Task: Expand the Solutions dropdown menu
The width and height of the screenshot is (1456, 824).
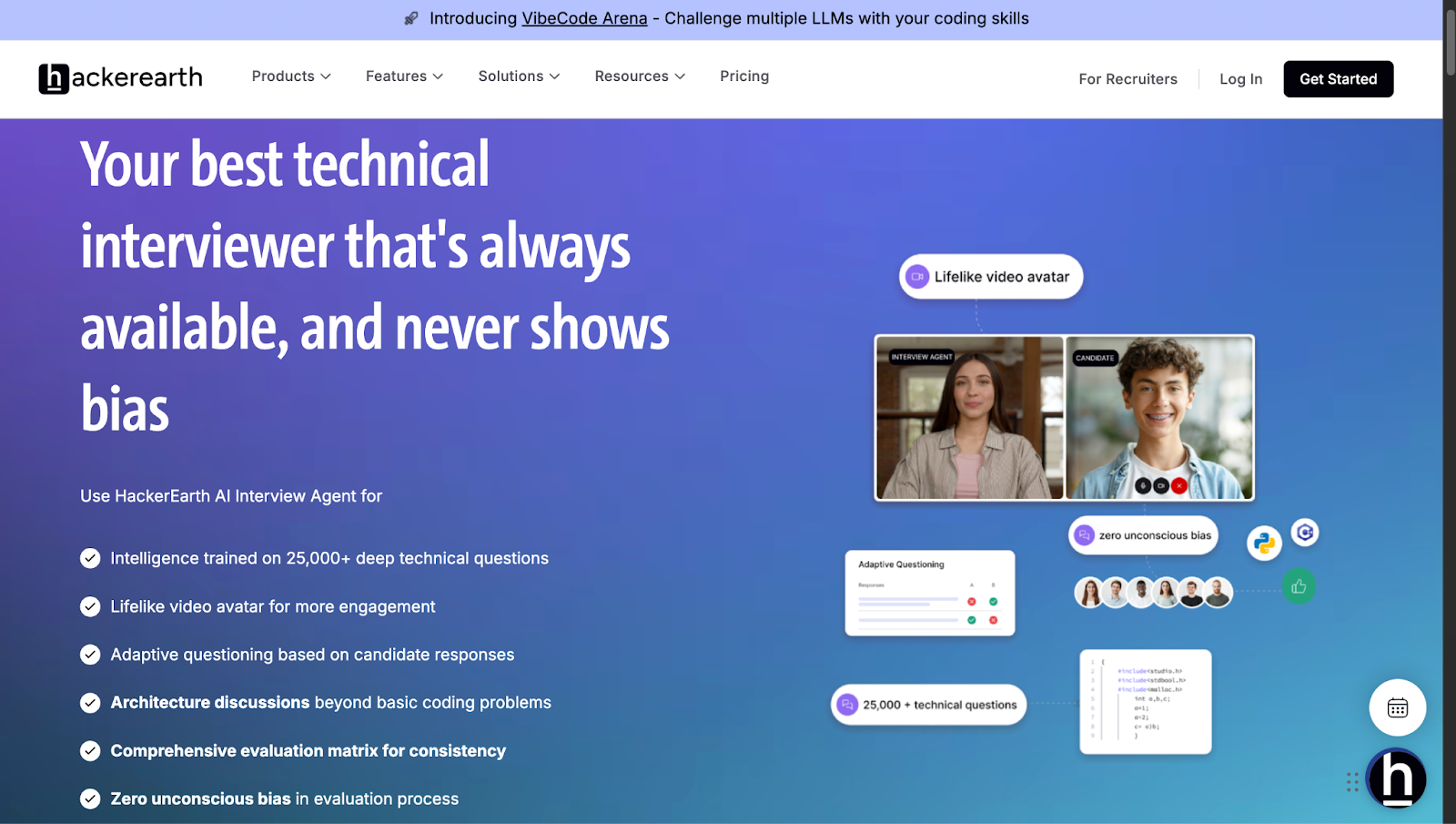Action: tap(519, 76)
